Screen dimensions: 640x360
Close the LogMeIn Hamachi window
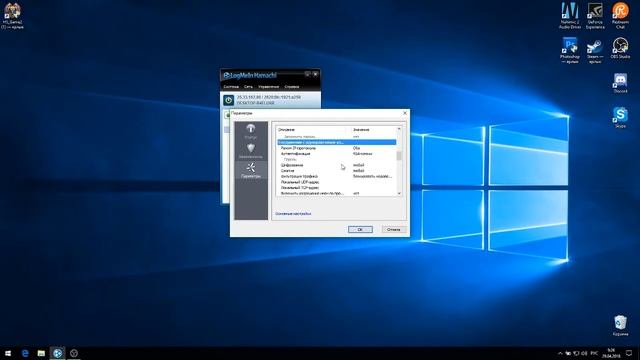tap(316, 74)
